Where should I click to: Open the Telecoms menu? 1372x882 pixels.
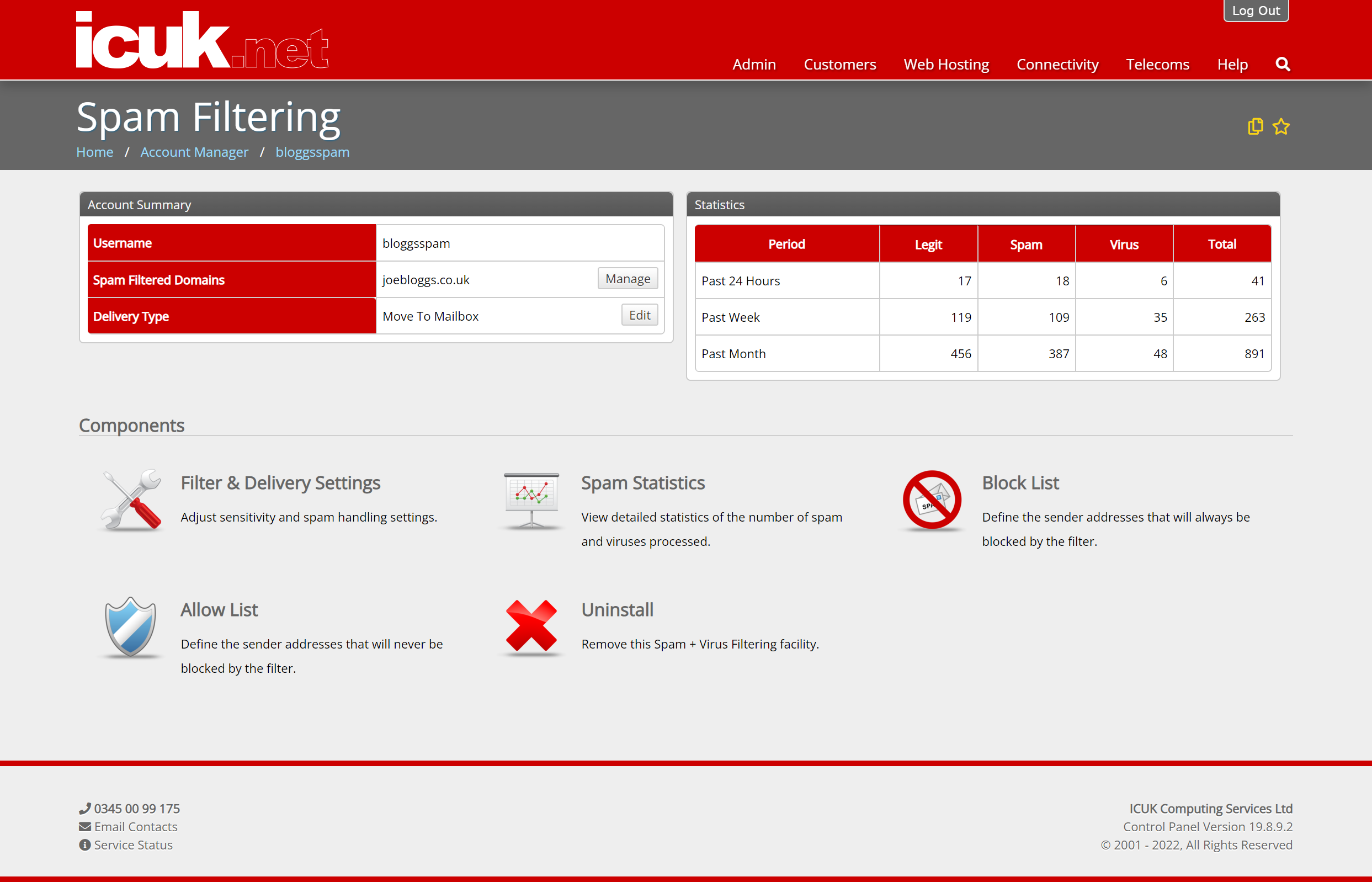tap(1157, 64)
